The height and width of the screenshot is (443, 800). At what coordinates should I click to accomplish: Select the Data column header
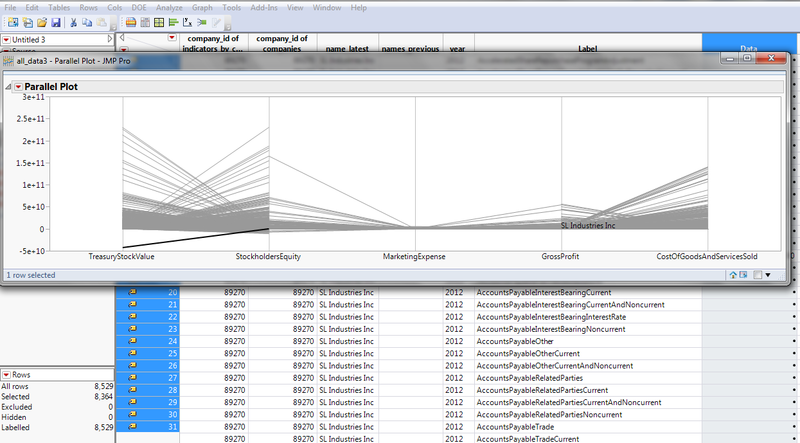pos(748,43)
